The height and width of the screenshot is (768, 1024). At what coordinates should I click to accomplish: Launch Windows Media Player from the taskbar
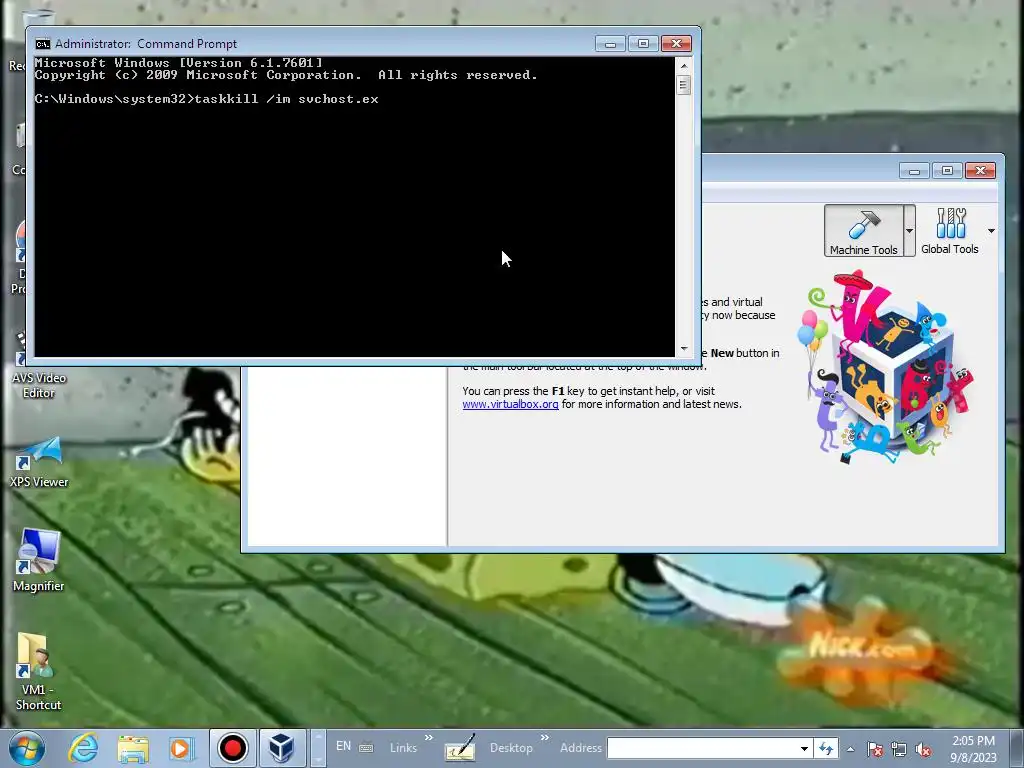click(180, 748)
